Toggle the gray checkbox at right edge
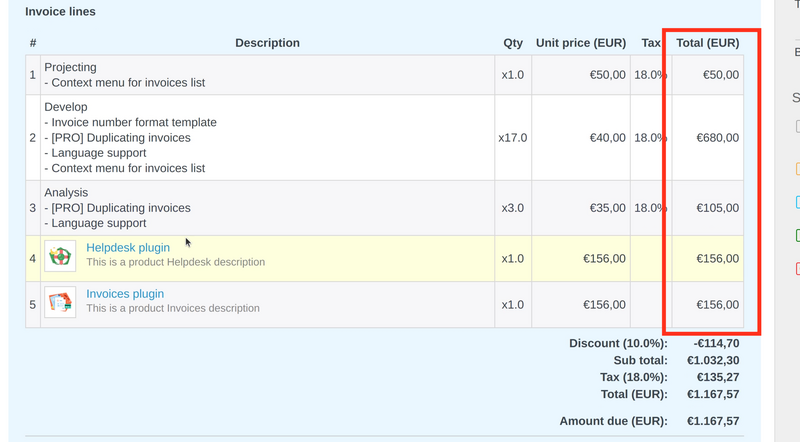 (x=797, y=127)
